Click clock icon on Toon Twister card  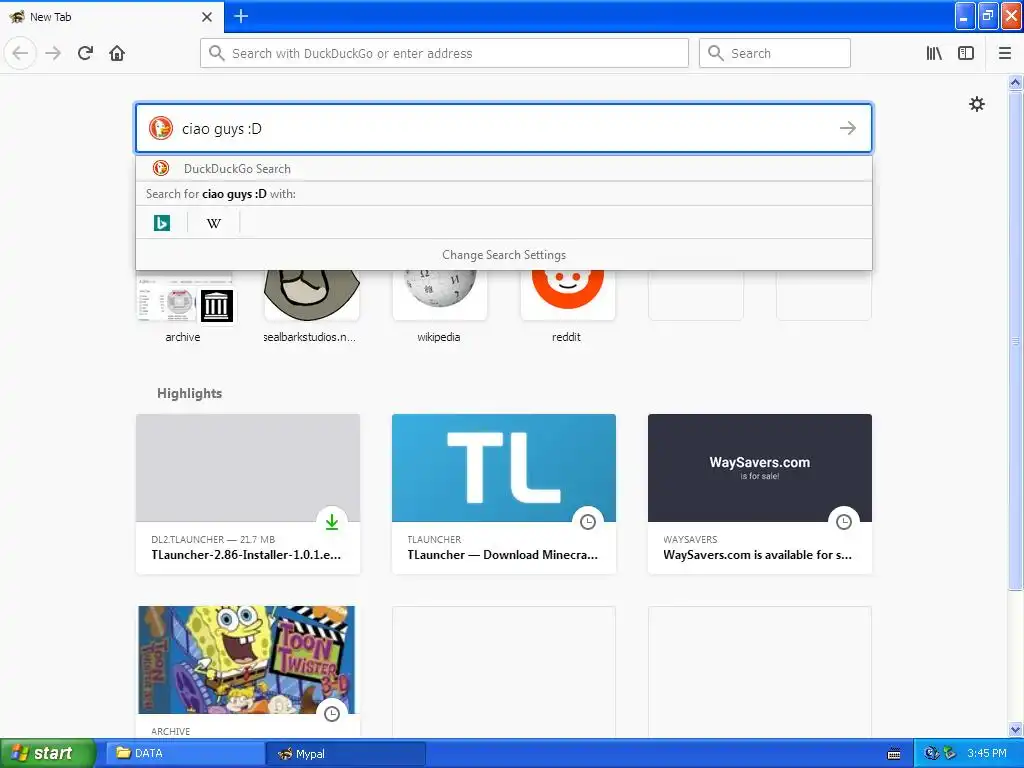(332, 713)
